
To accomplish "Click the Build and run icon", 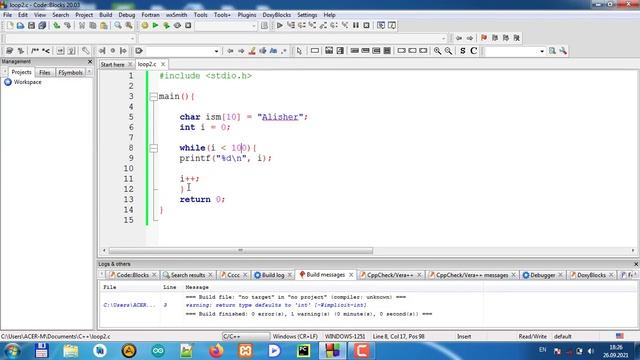I will [166, 26].
